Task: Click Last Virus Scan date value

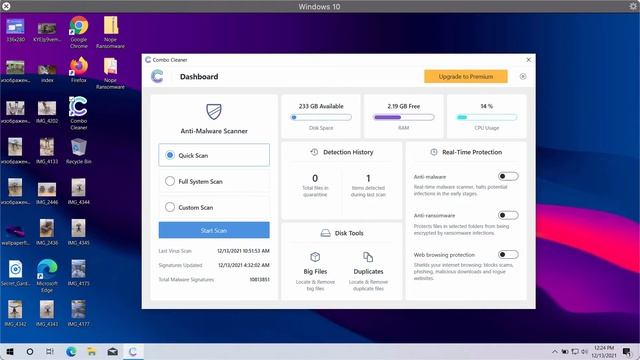Action: tap(243, 251)
